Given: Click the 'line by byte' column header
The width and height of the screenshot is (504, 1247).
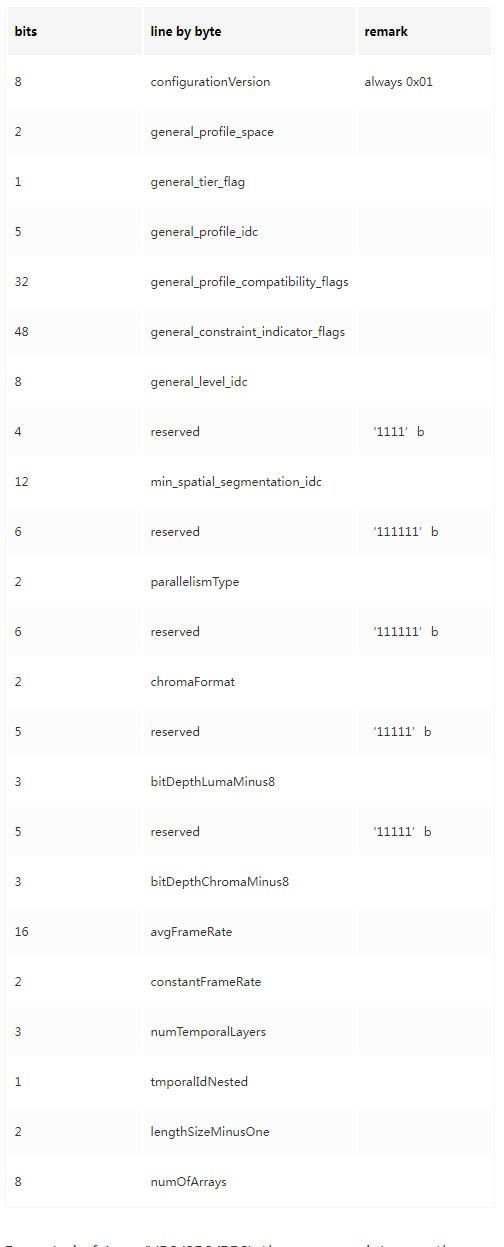Looking at the screenshot, I should [x=186, y=32].
